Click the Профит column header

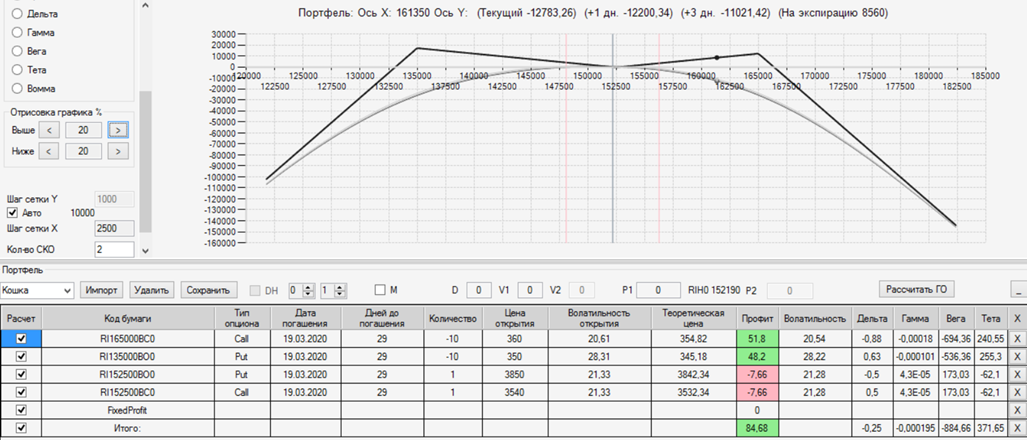tap(756, 318)
